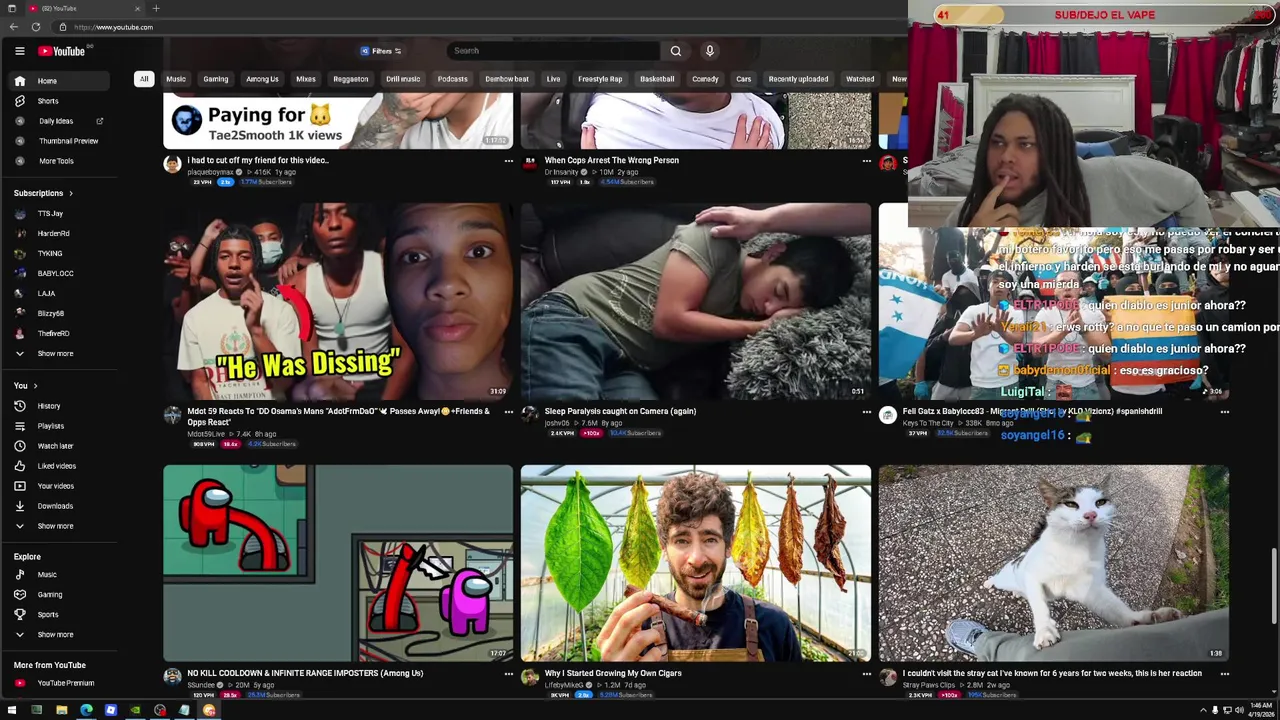This screenshot has height=720, width=1280.
Task: Select the Music filter chip
Action: 176,79
